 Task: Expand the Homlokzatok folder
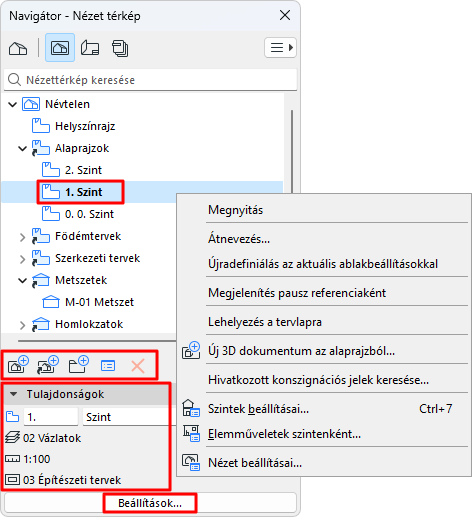pos(22,325)
